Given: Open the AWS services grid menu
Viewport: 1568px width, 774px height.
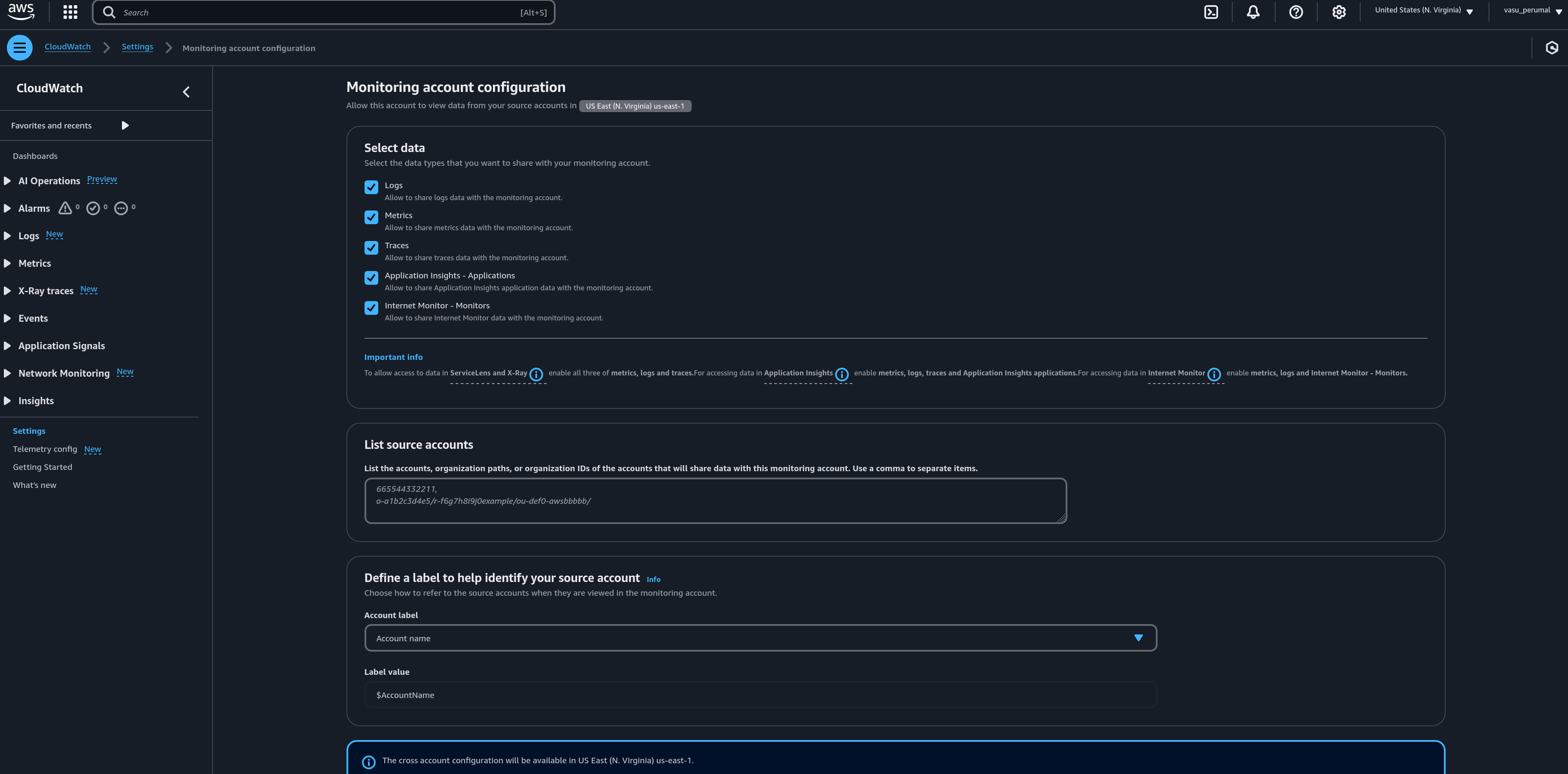Looking at the screenshot, I should pyautogui.click(x=70, y=12).
